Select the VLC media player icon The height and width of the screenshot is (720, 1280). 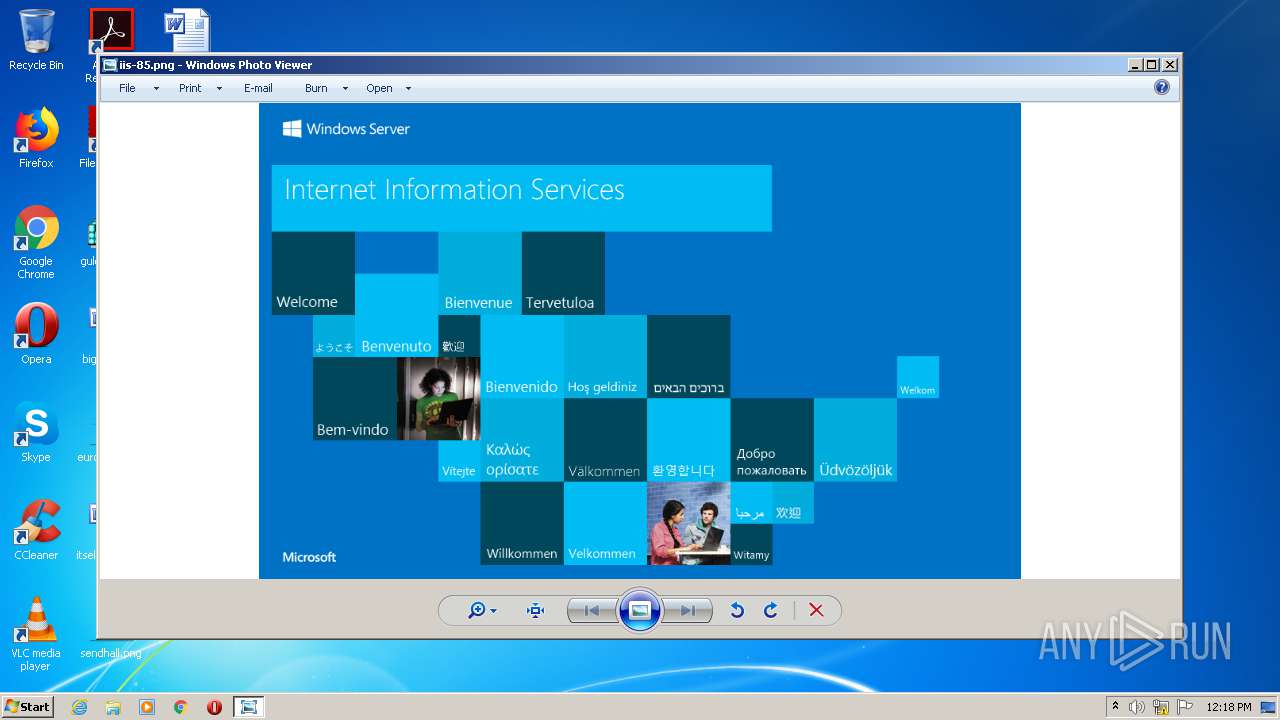[x=36, y=634]
